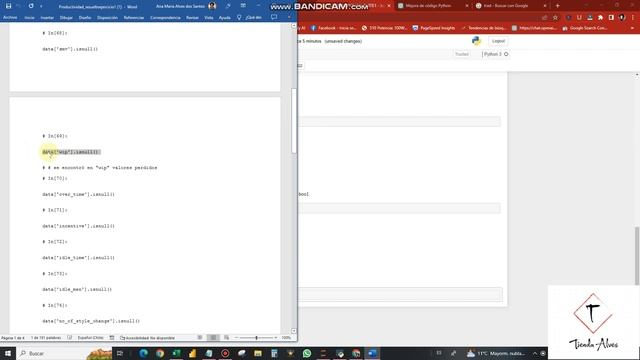Open Excel from the taskbar

(x=176, y=353)
